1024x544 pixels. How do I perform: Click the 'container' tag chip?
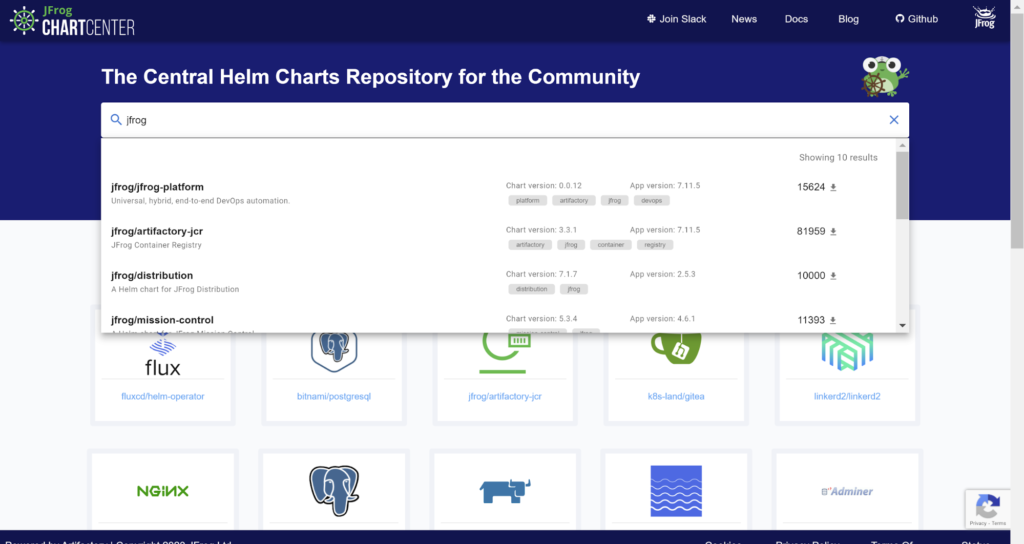610,244
